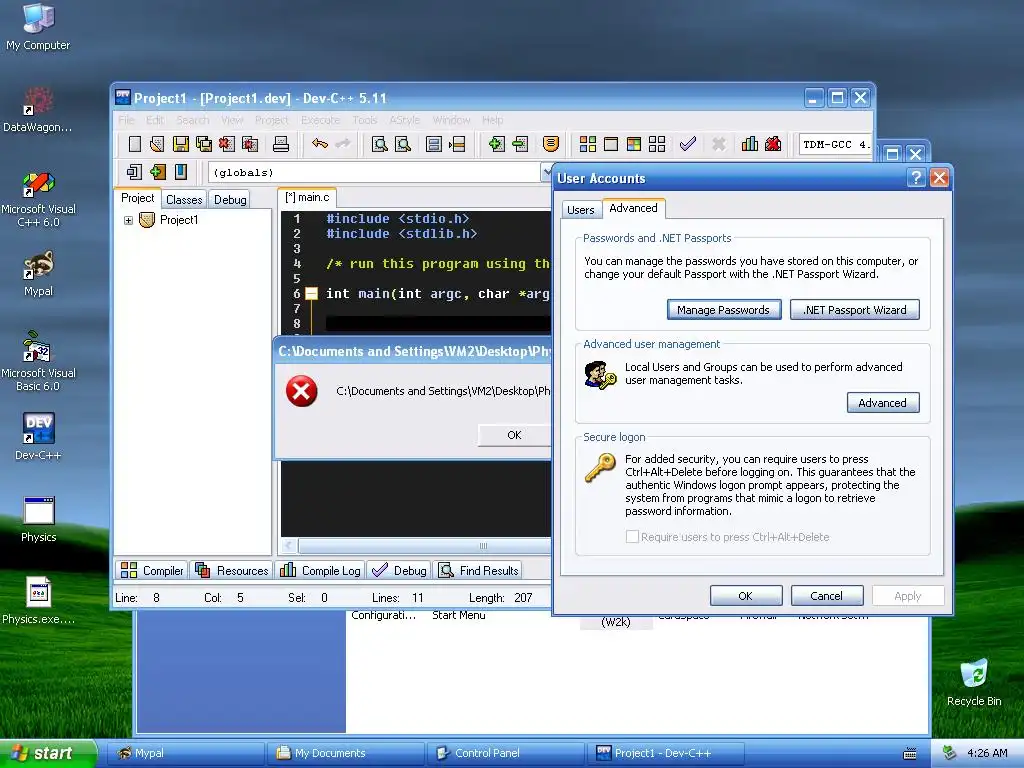Select the main.c editor tab
Screen dimensions: 1024x768
[x=307, y=197]
